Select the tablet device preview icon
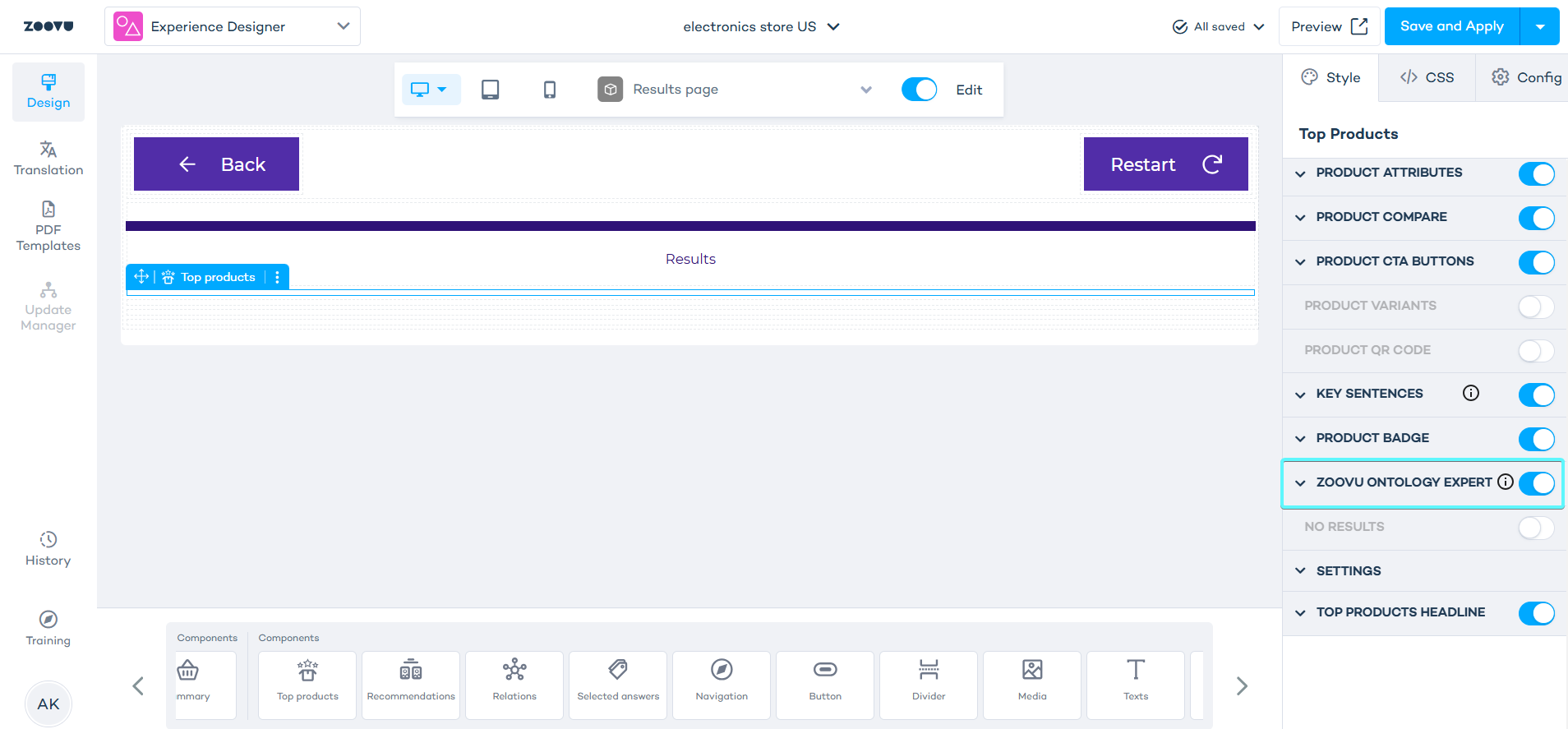This screenshot has height=729, width=1568. pyautogui.click(x=490, y=90)
